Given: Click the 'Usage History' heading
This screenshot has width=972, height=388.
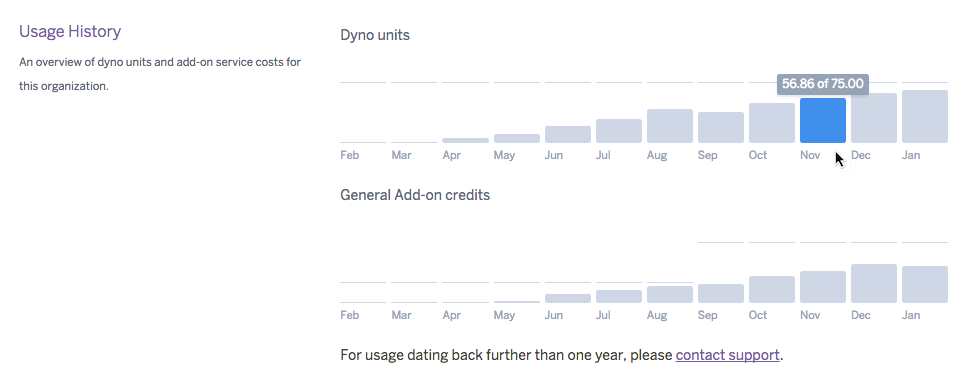Looking at the screenshot, I should coord(70,32).
